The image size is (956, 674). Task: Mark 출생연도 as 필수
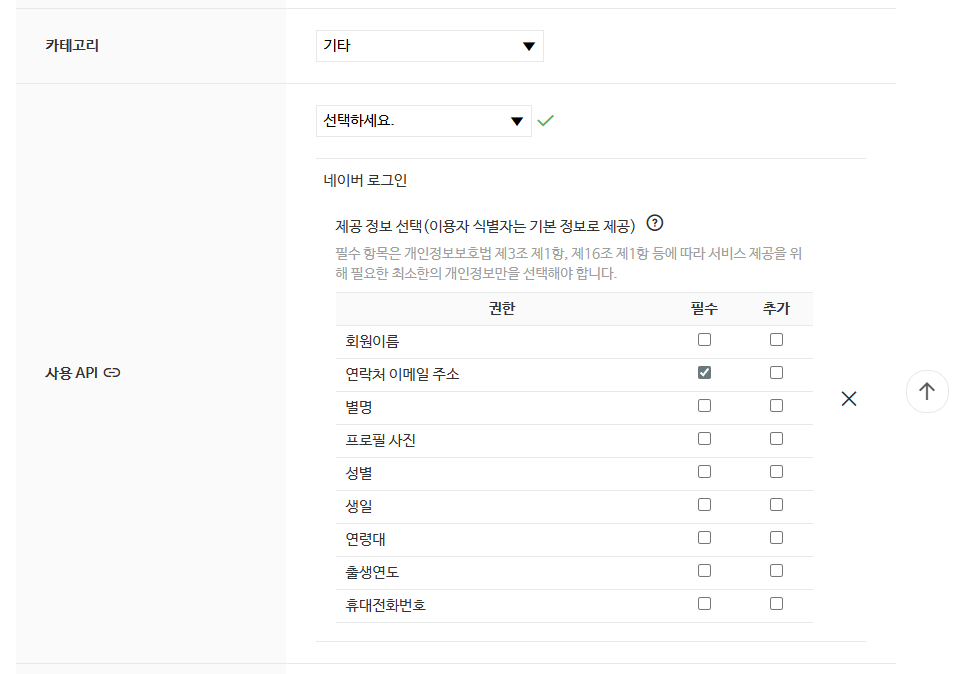[705, 571]
